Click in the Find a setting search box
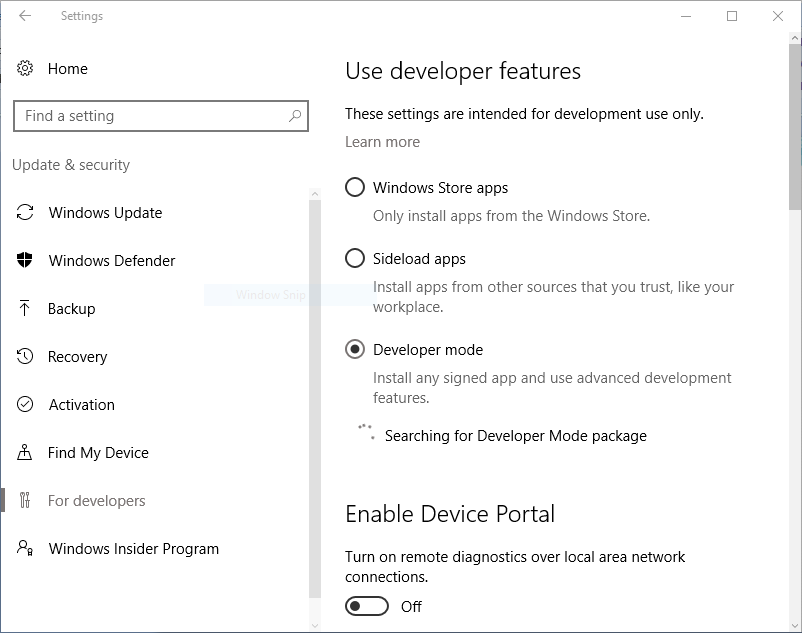 pyautogui.click(x=161, y=116)
